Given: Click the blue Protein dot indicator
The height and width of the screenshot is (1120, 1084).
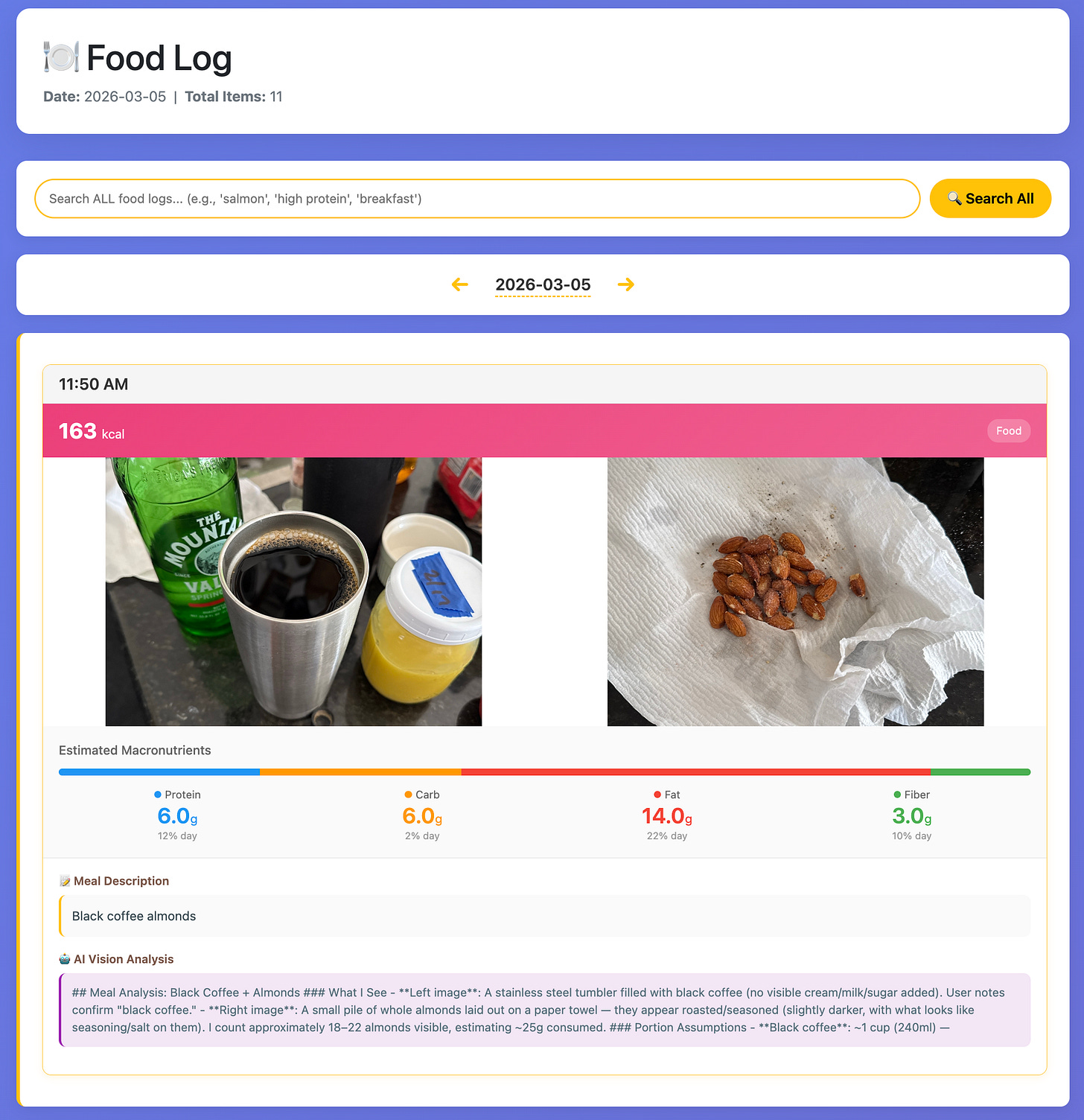Looking at the screenshot, I should point(158,795).
